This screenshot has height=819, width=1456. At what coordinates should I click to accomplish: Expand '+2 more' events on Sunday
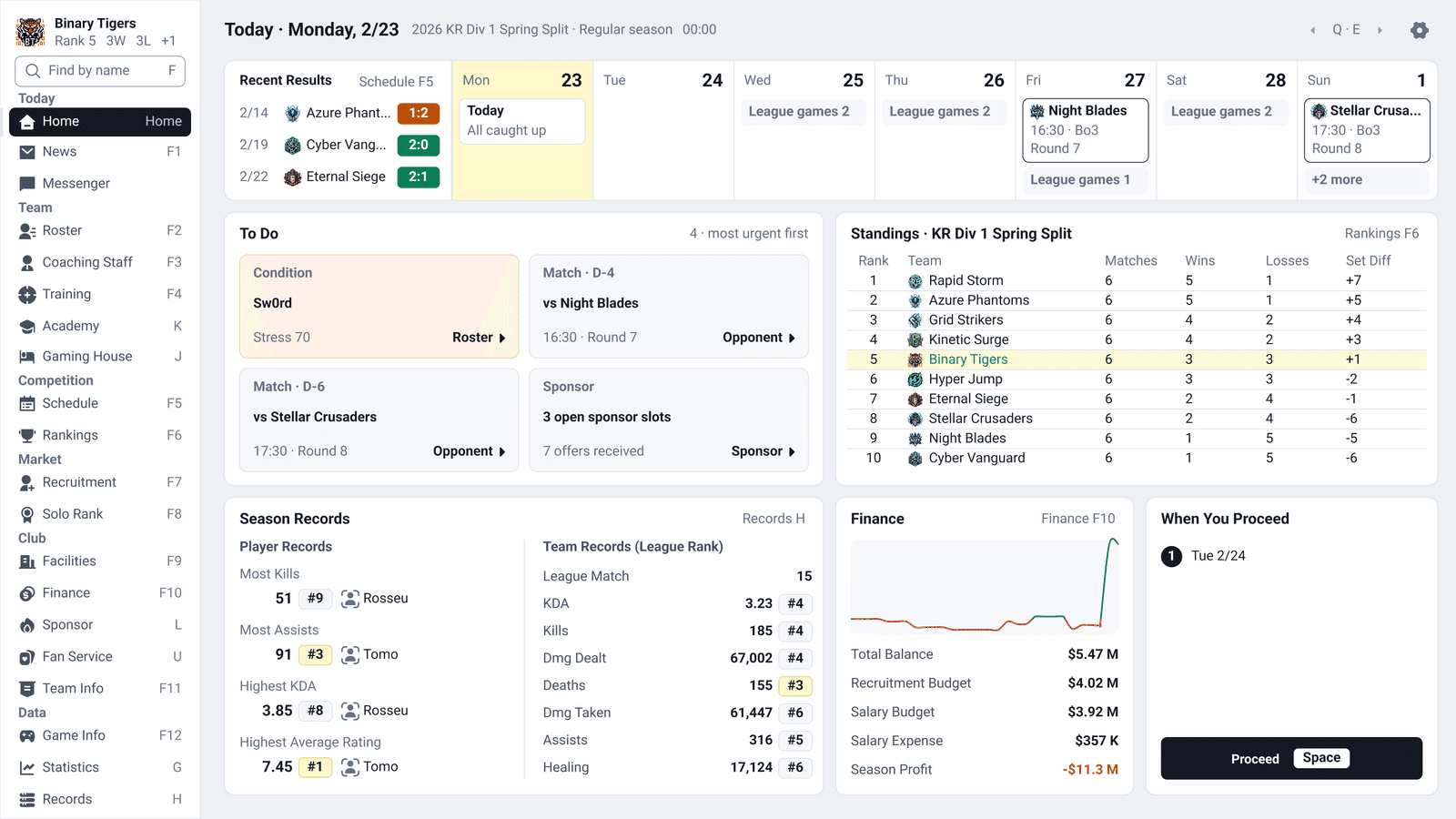[x=1367, y=180]
